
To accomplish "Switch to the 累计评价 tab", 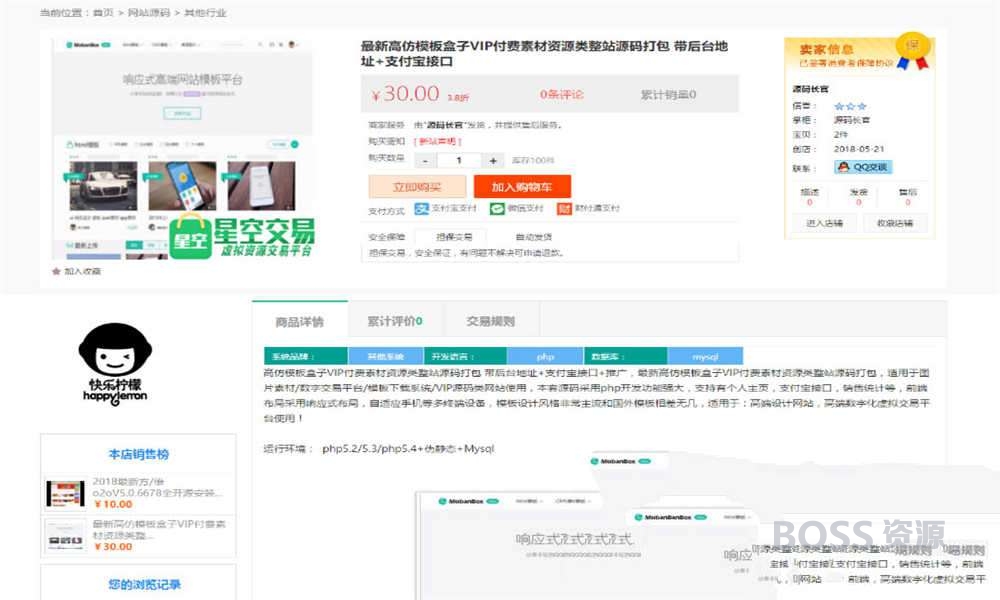I will tap(395, 321).
